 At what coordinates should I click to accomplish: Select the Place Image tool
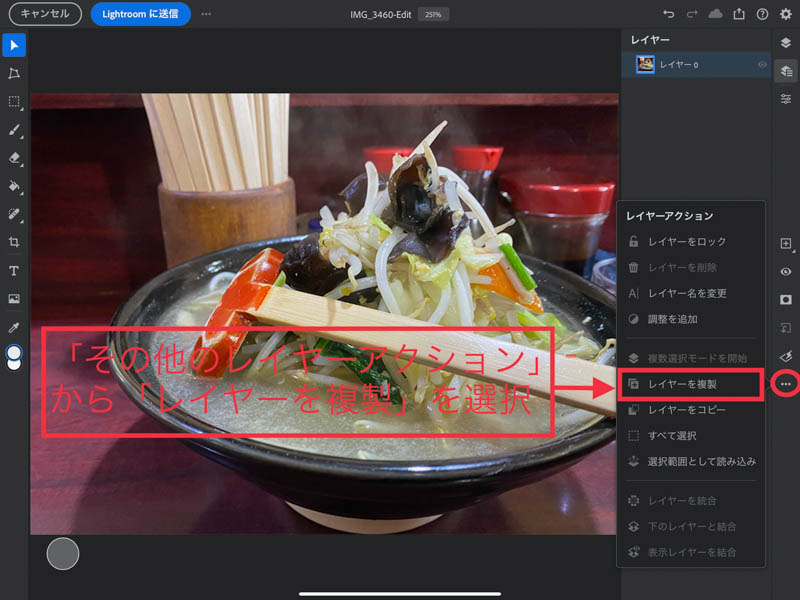(x=14, y=298)
